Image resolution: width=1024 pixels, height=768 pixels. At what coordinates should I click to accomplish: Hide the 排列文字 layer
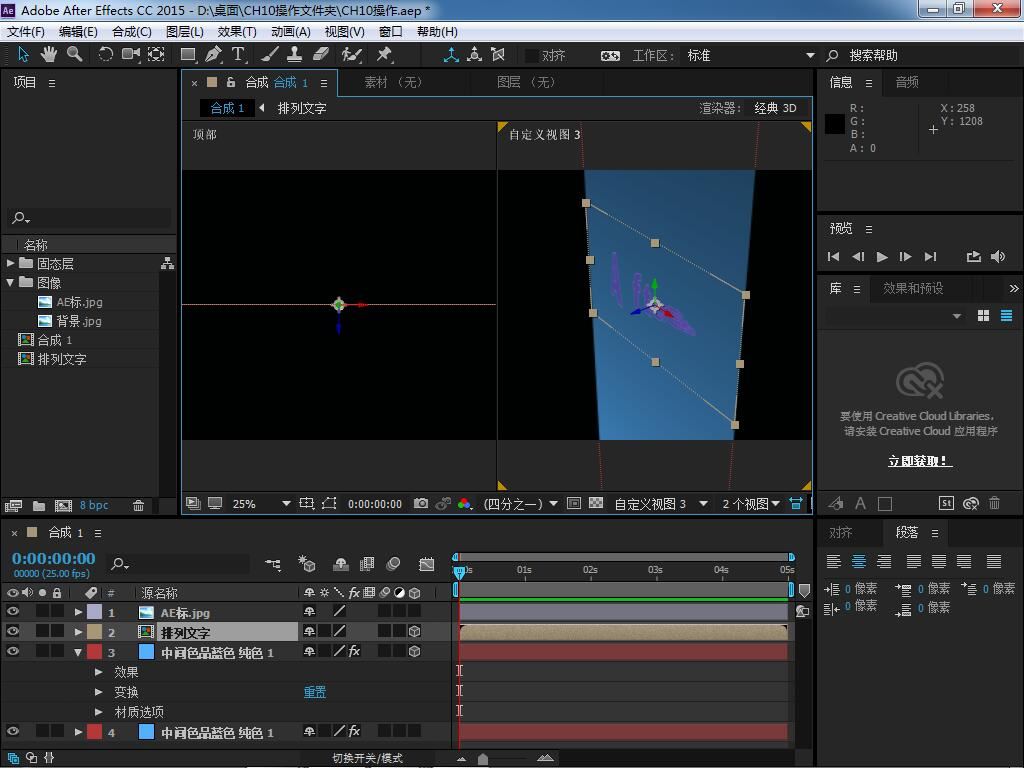click(12, 632)
